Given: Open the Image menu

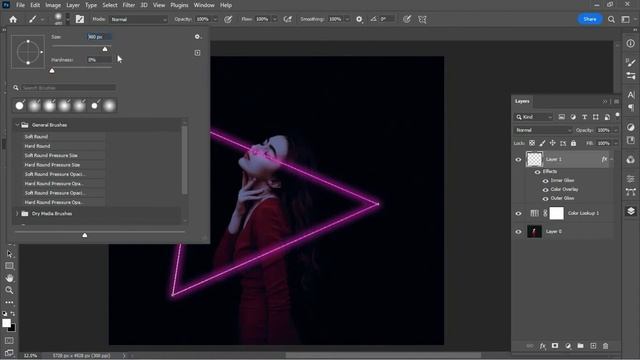Looking at the screenshot, I should pyautogui.click(x=53, y=5).
